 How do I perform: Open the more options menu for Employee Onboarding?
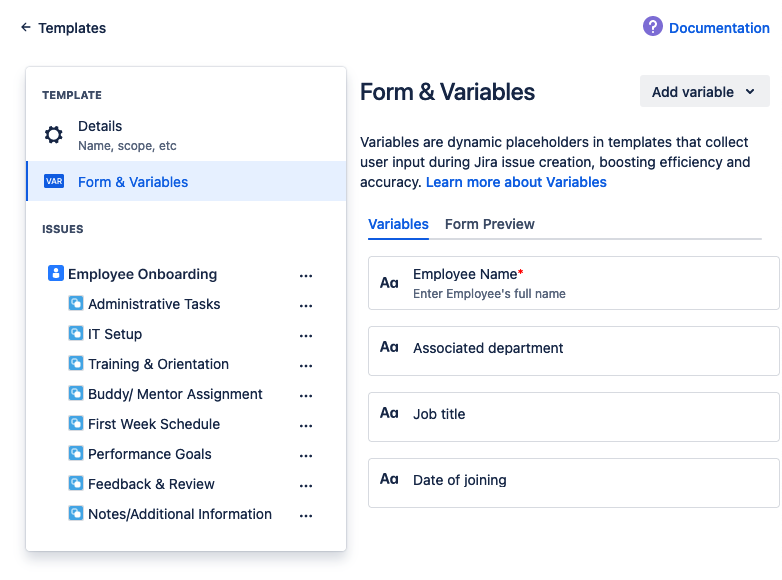[306, 275]
